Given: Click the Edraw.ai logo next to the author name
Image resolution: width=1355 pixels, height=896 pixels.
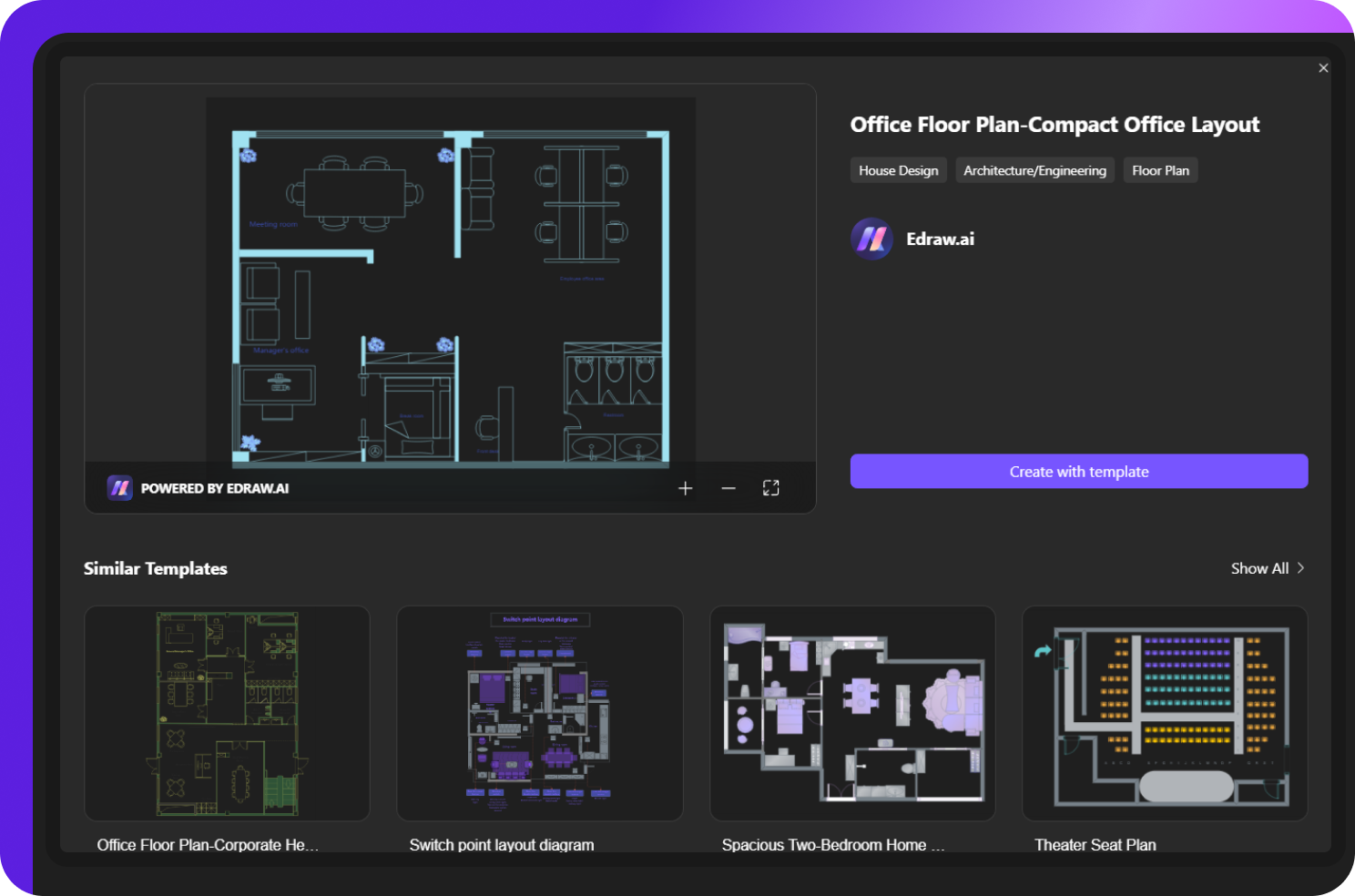Looking at the screenshot, I should 871,239.
